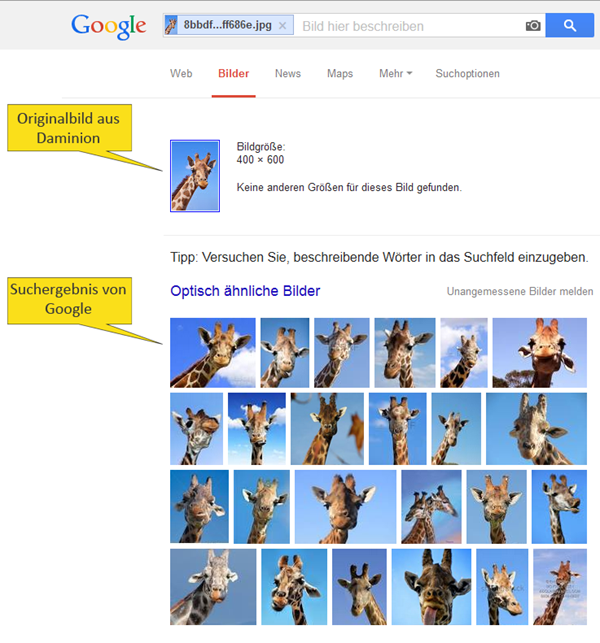This screenshot has height=643, width=600.
Task: Focus the 'Bild hier beschreiben' search field
Action: (x=410, y=26)
